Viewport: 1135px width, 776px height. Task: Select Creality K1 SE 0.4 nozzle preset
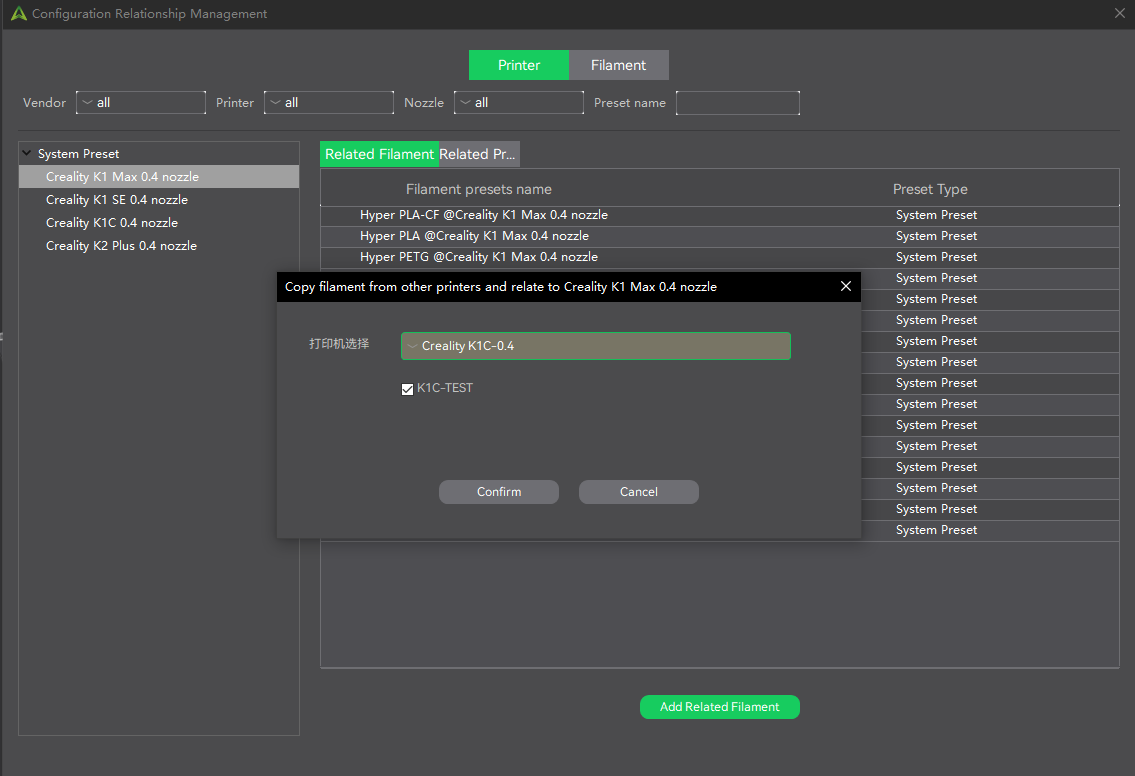159,200
